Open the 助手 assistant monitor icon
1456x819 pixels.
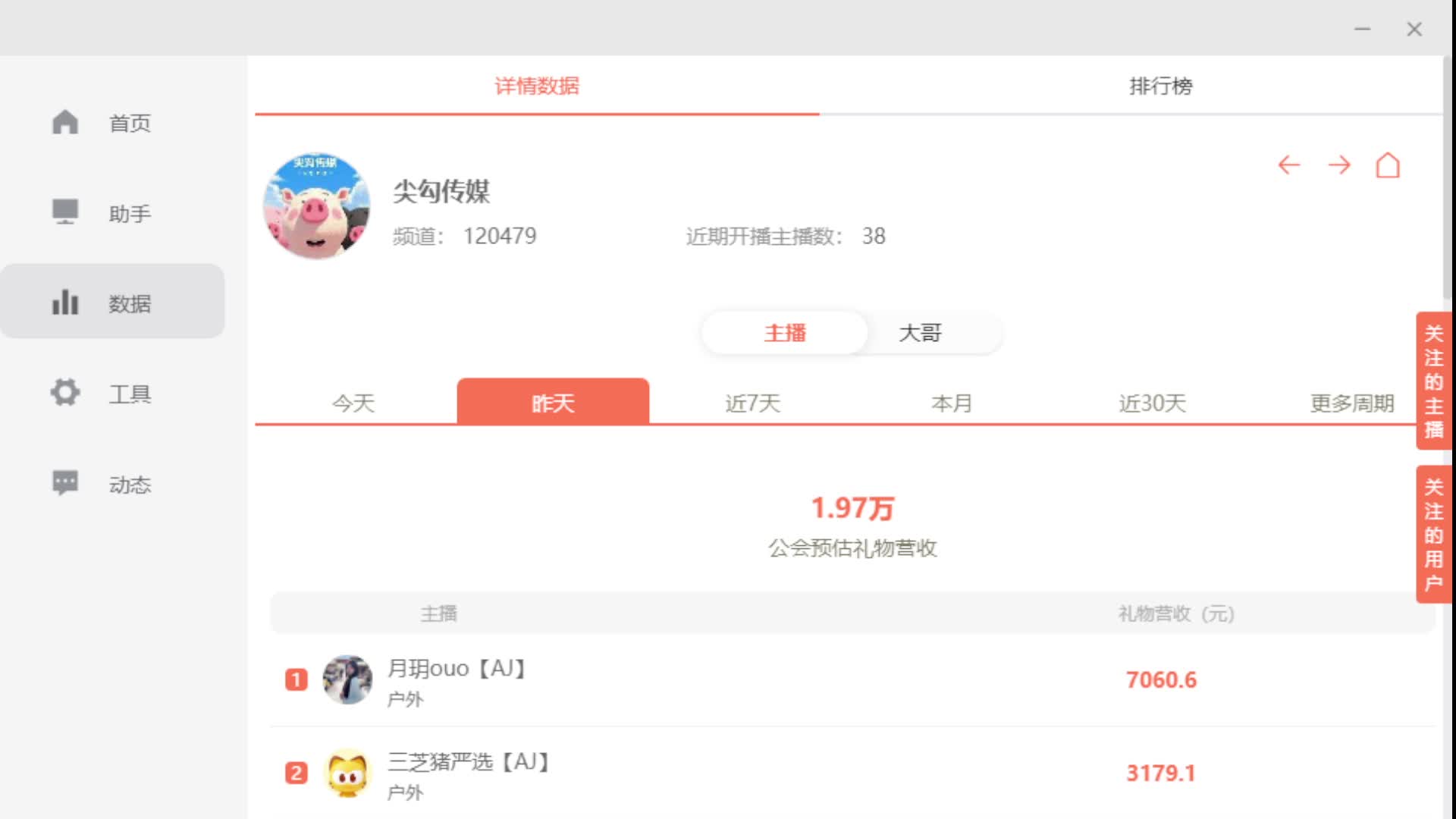coord(65,212)
